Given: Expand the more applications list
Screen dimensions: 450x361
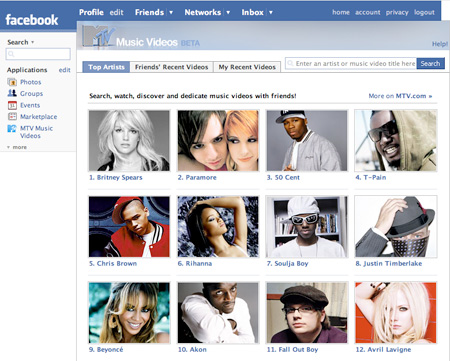Looking at the screenshot, I should pos(17,147).
